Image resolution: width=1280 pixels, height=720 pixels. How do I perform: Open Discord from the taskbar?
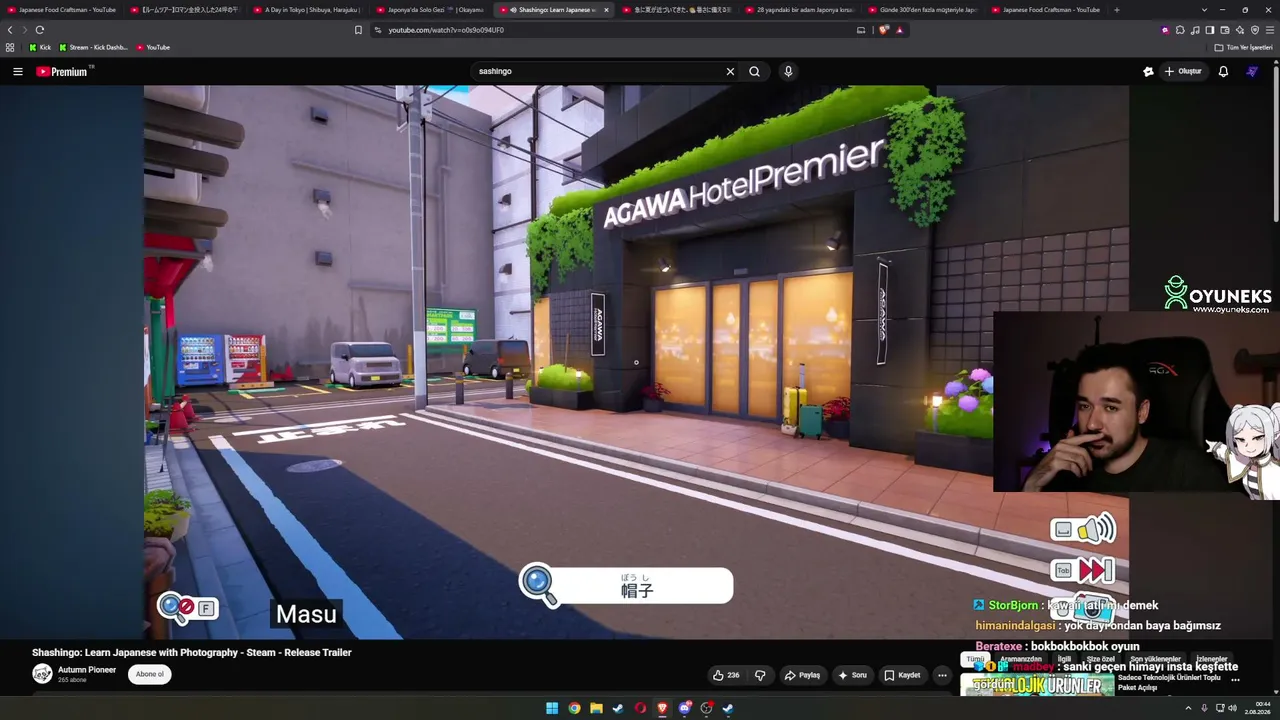point(684,708)
